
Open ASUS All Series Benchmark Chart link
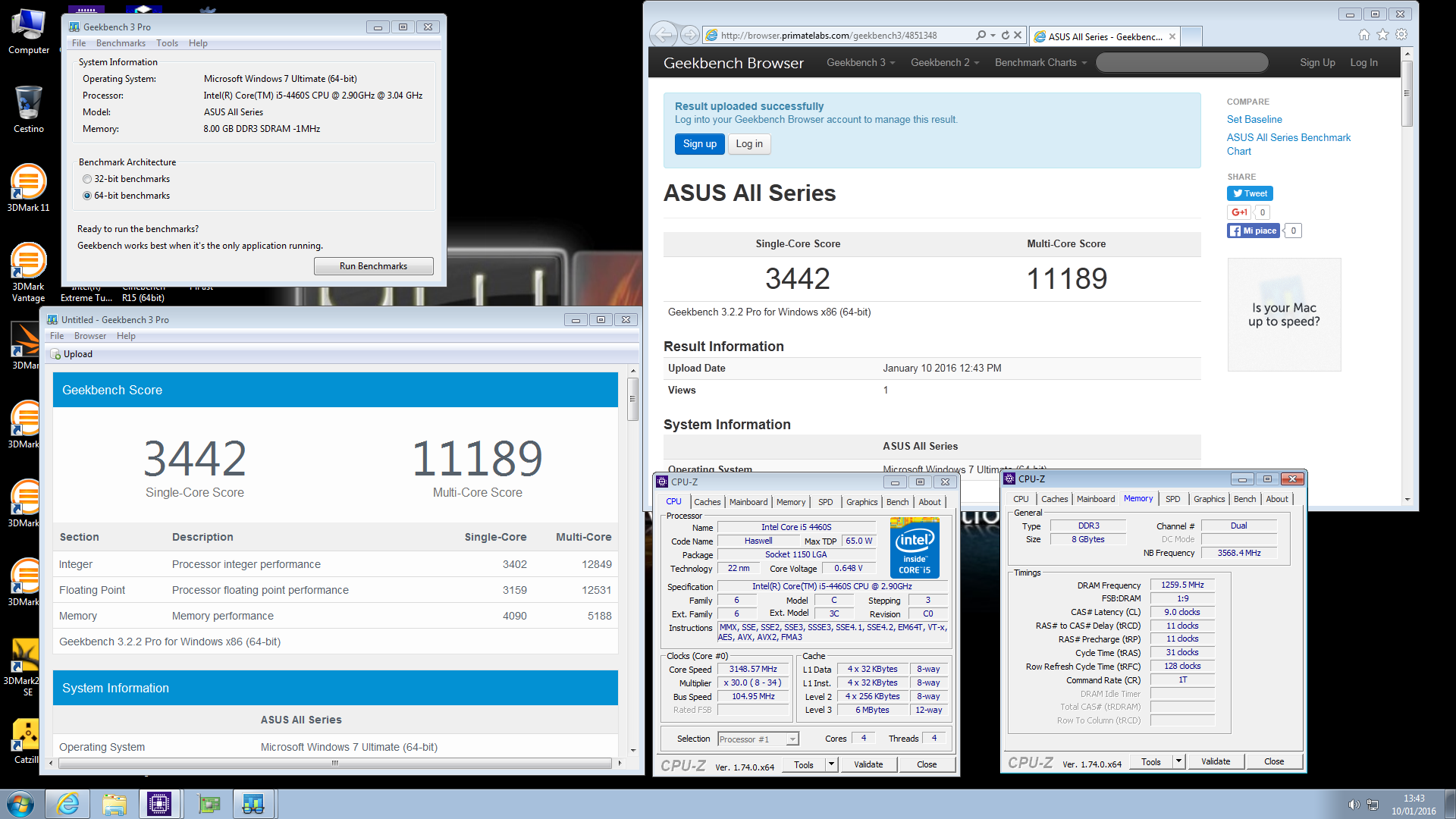tap(1288, 144)
